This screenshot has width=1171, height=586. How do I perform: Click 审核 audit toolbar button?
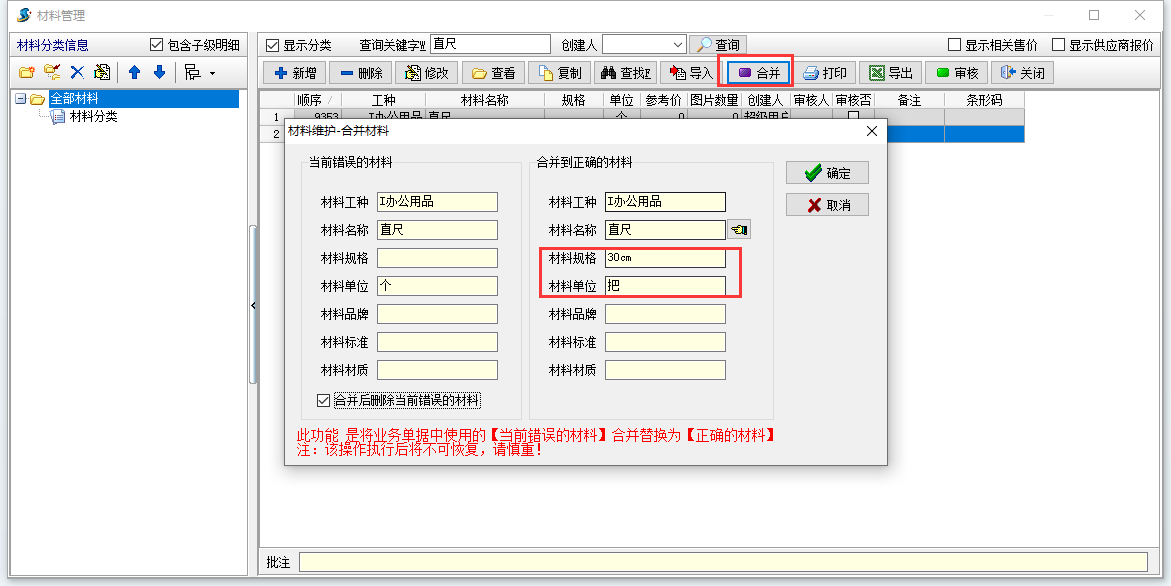957,73
